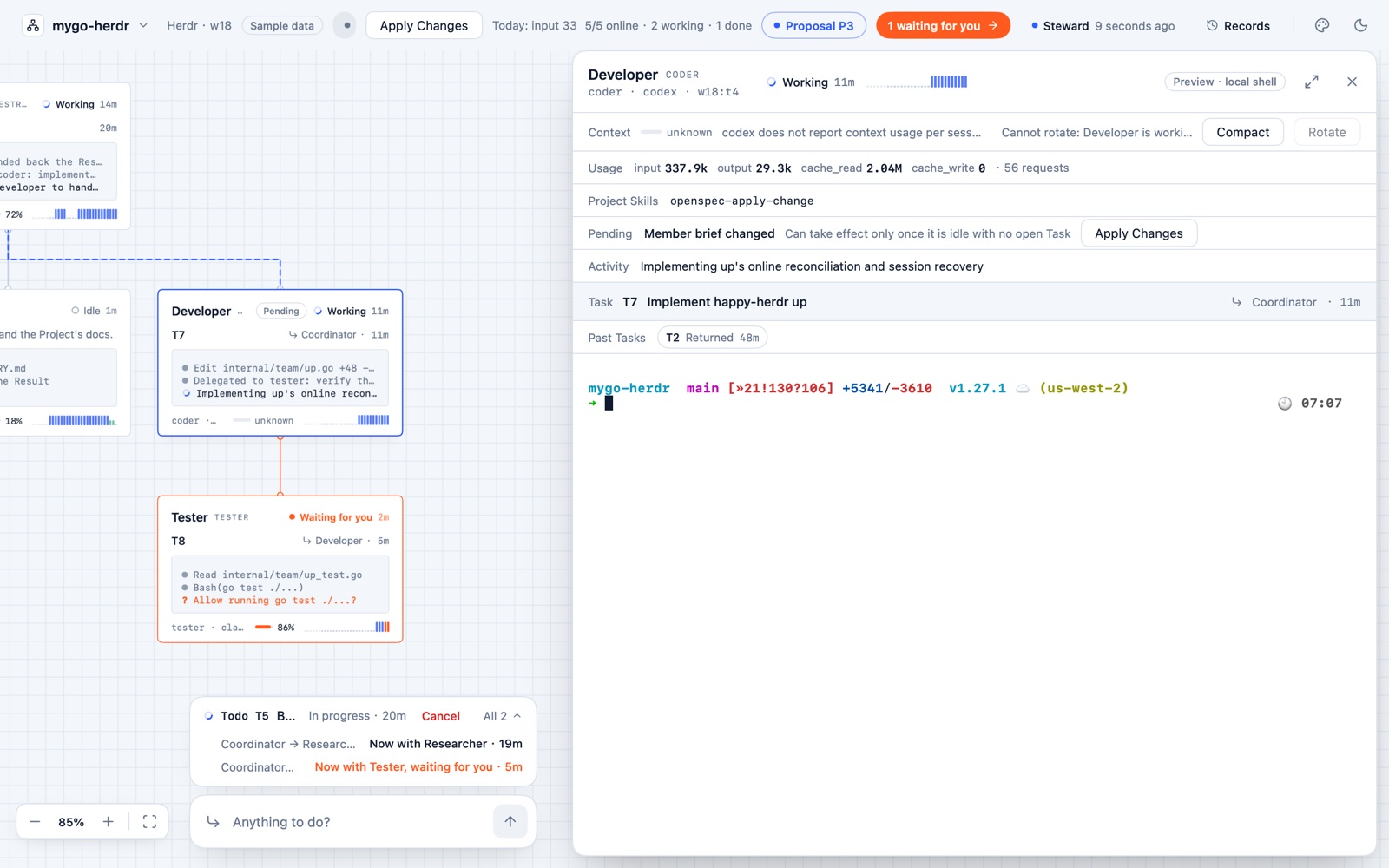
Task: Collapse the All 2 tasks list
Action: 502,716
